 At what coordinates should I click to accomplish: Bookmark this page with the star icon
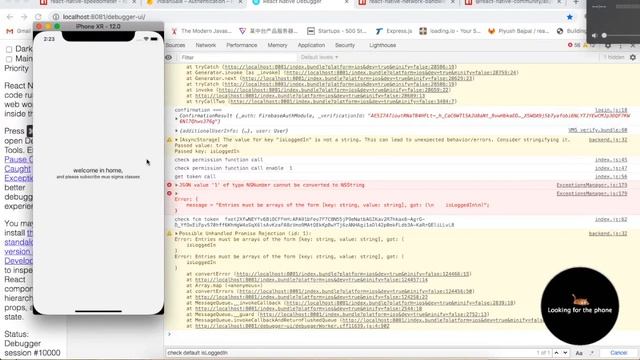[570, 17]
